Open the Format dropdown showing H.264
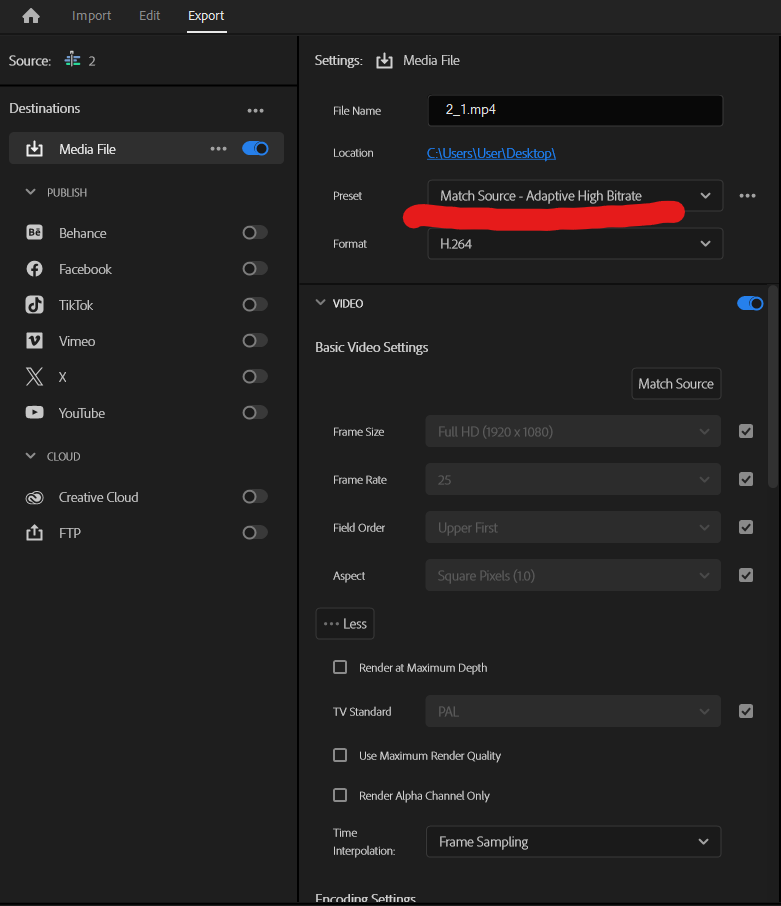This screenshot has width=781, height=906. pos(575,243)
